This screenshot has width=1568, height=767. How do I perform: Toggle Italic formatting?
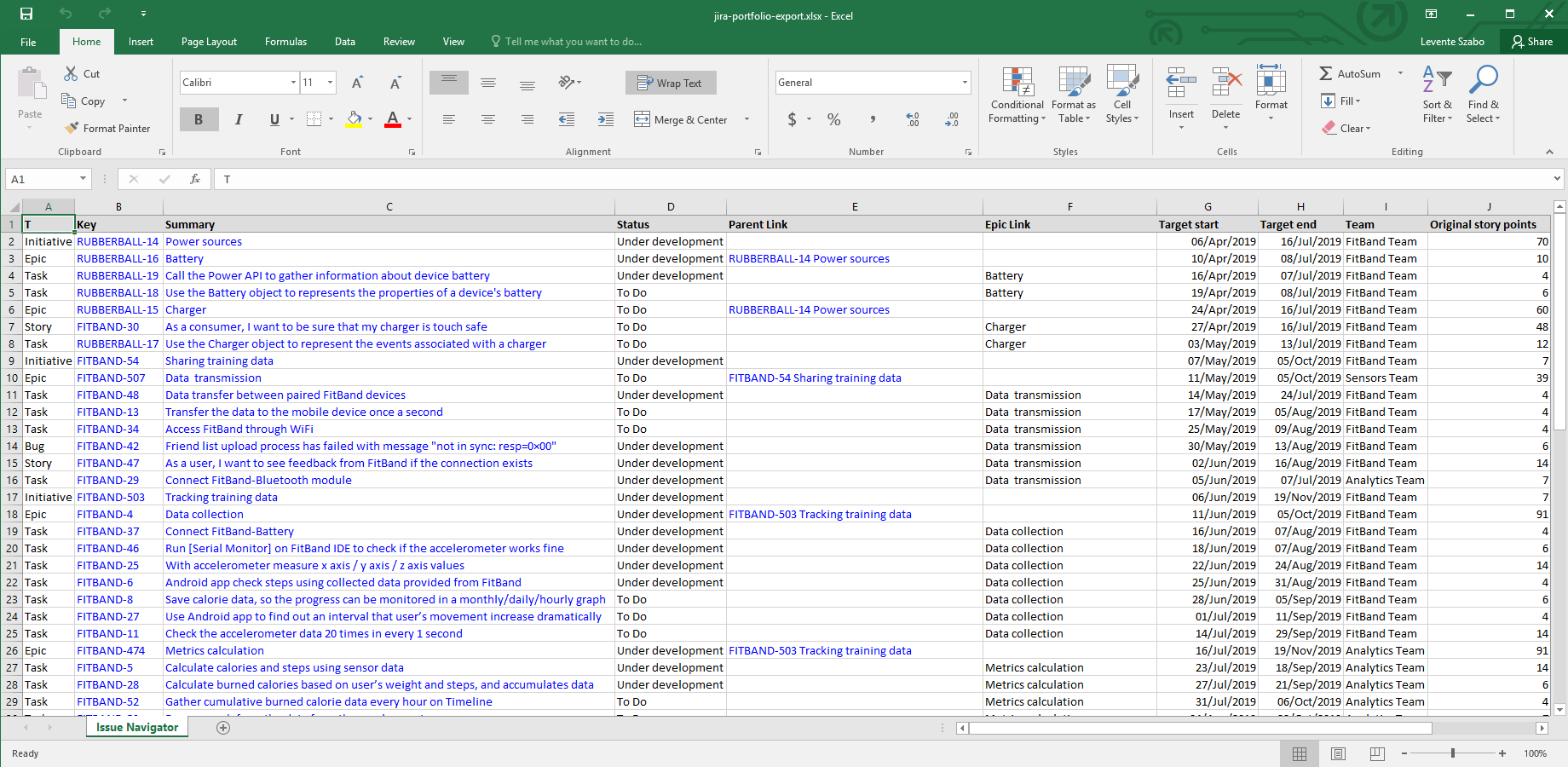pyautogui.click(x=239, y=120)
